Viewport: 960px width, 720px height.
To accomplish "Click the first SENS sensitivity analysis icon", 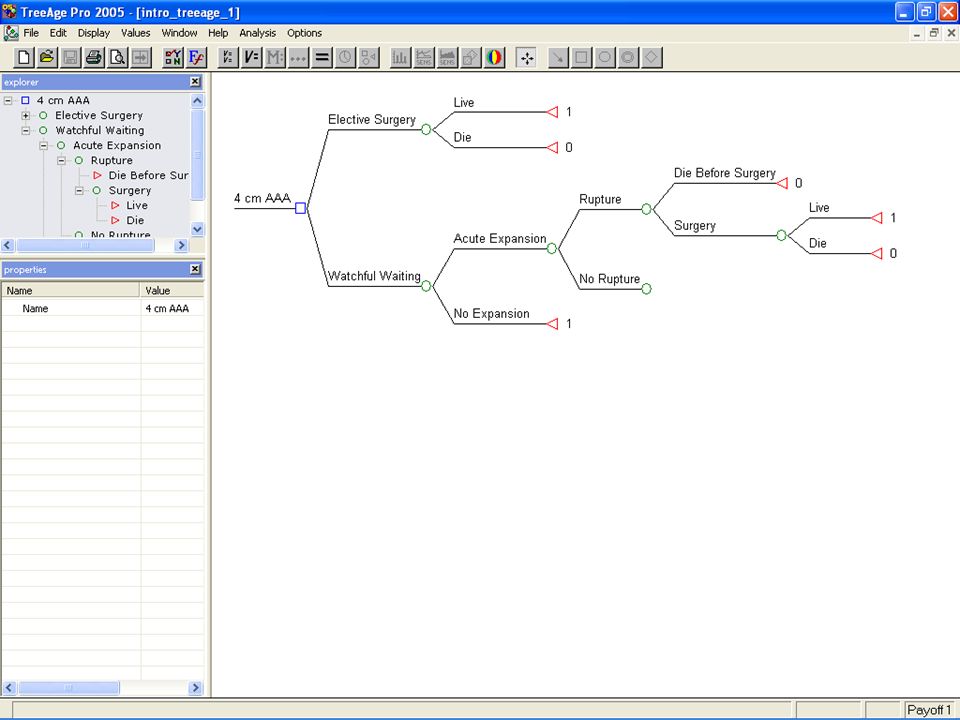I will [424, 58].
